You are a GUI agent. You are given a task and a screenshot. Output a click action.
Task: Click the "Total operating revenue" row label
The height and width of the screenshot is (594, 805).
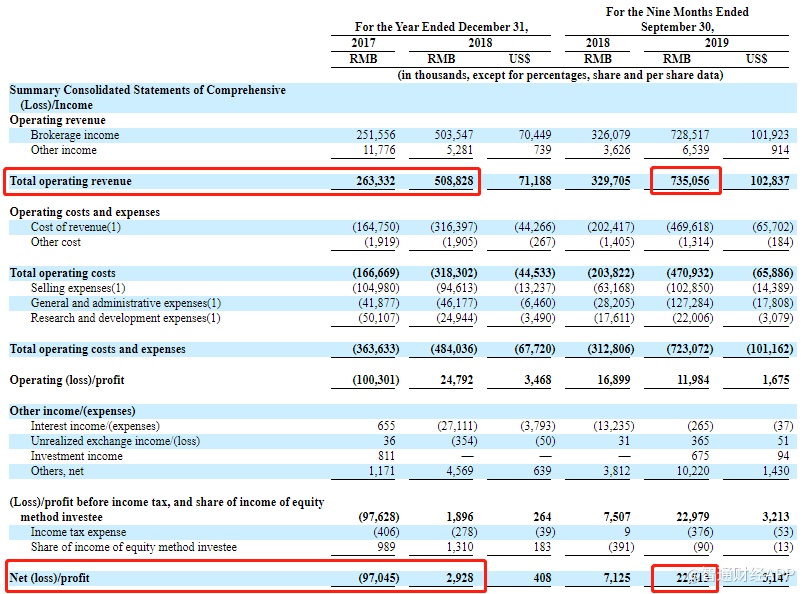tap(70, 181)
